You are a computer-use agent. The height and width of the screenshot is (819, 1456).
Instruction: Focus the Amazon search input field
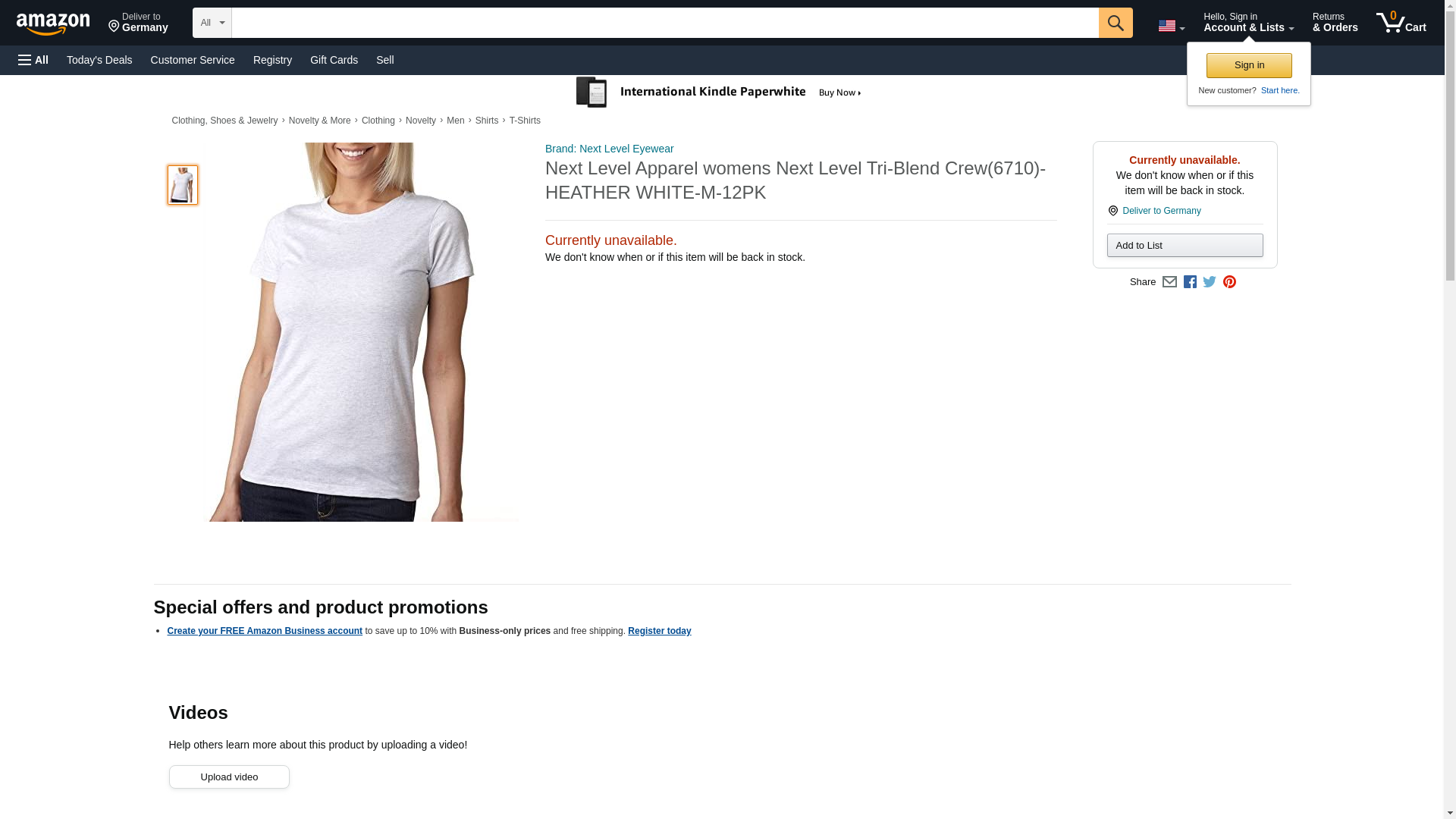665,23
